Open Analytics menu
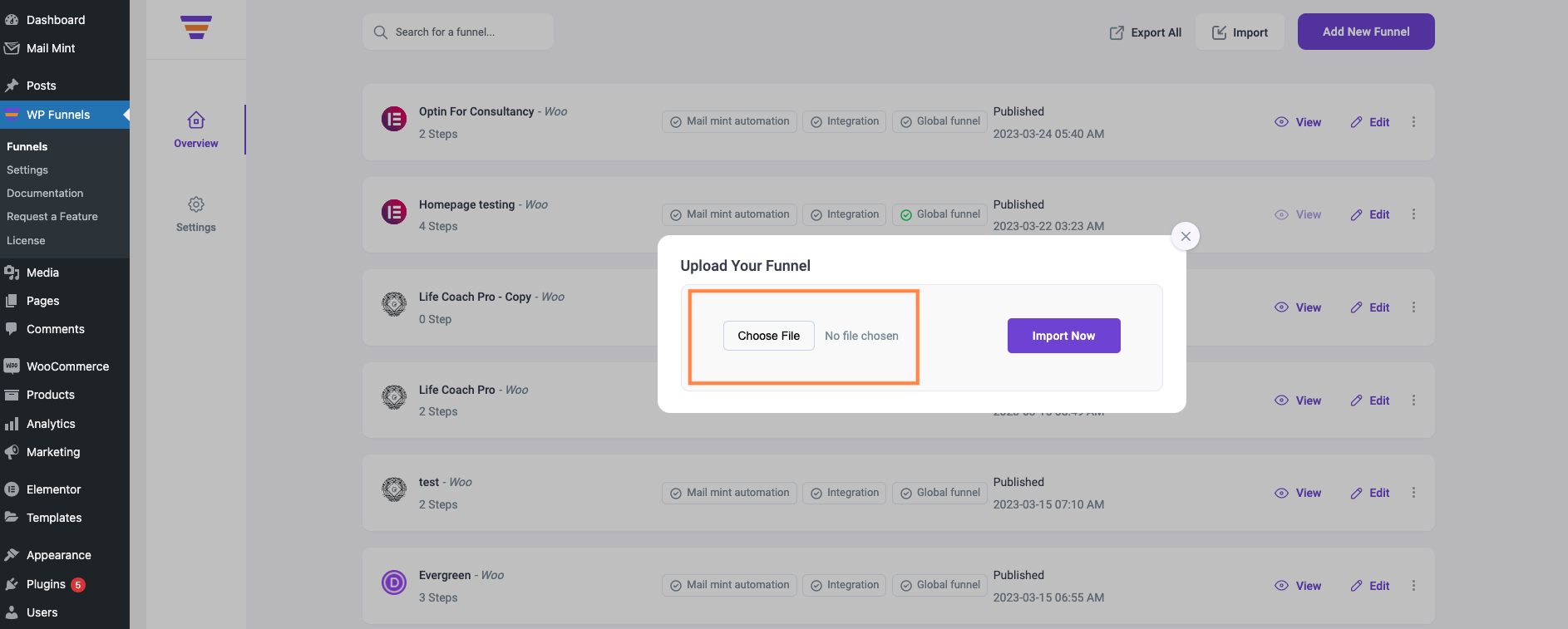Screen dimensions: 1568x629 pyautogui.click(x=64, y=424)
